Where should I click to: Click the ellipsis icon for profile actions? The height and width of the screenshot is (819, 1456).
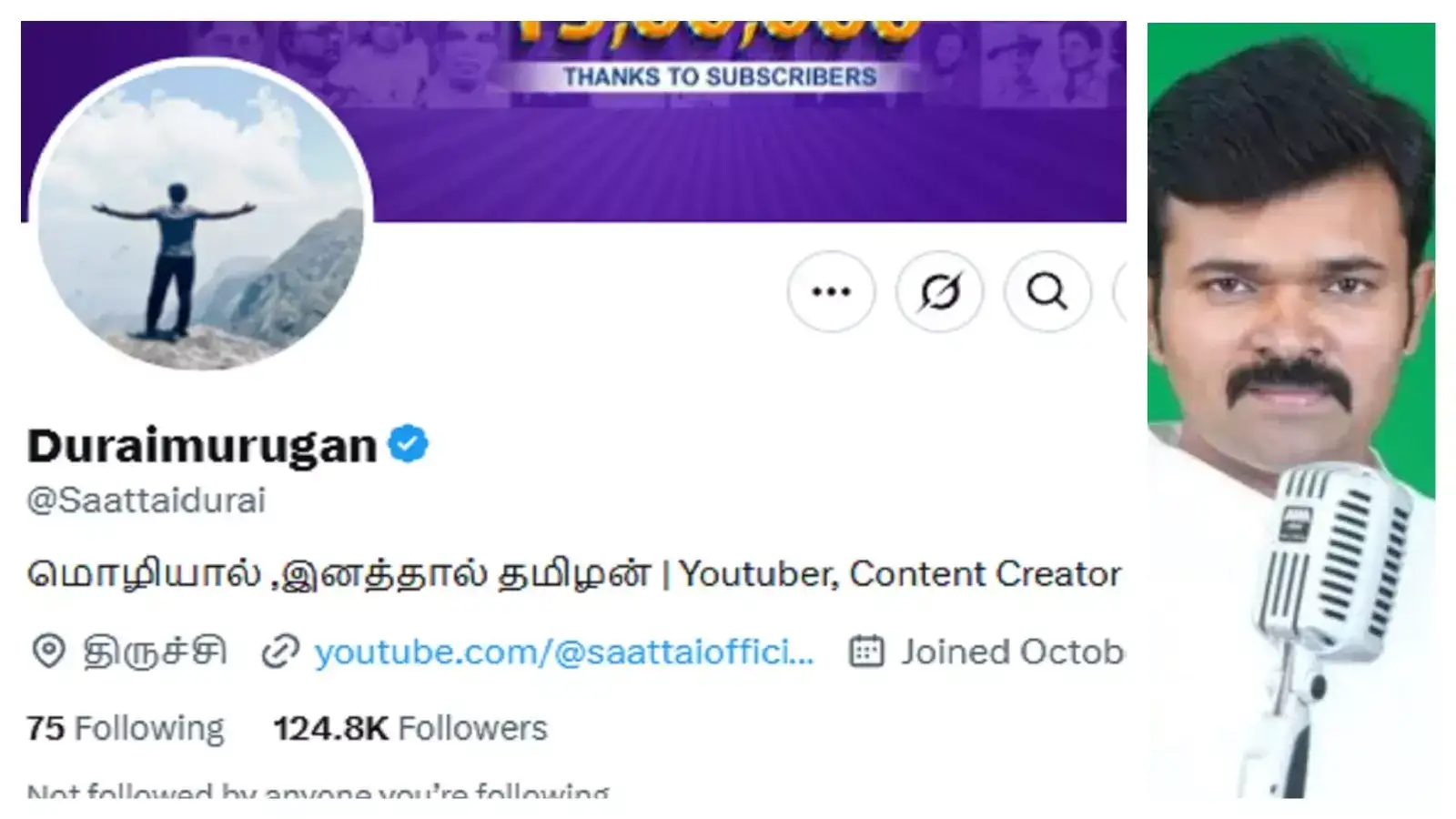[831, 291]
